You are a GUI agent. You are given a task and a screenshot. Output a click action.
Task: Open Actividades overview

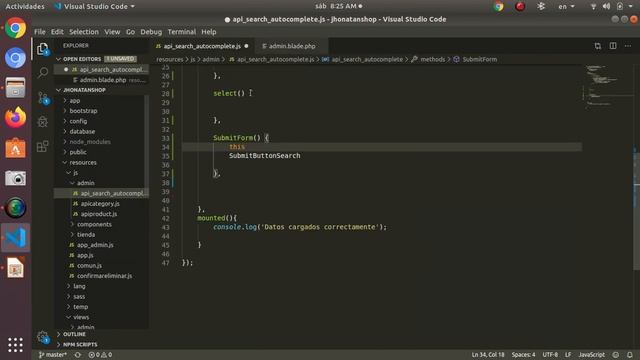click(25, 7)
